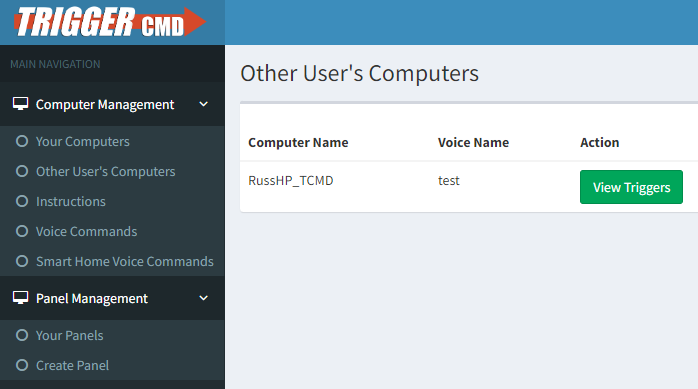The width and height of the screenshot is (698, 389).
Task: Open Panel Management menu section
Action: [x=112, y=298]
